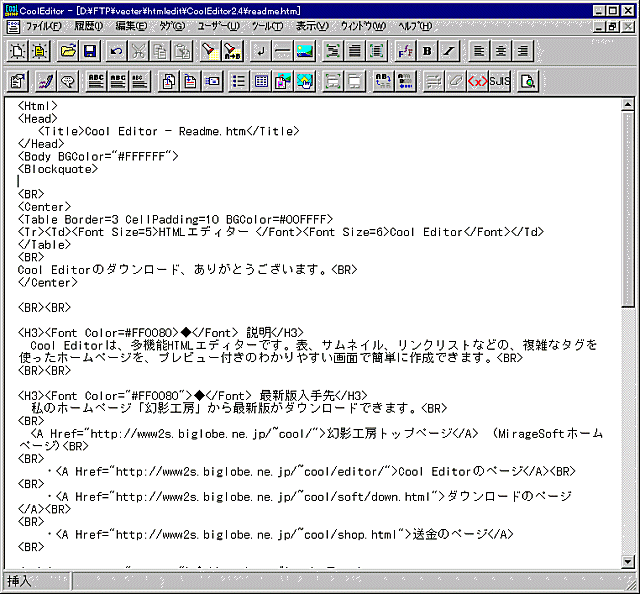Apply italic with the slanted I icon
The width and height of the screenshot is (640, 594).
tap(449, 51)
